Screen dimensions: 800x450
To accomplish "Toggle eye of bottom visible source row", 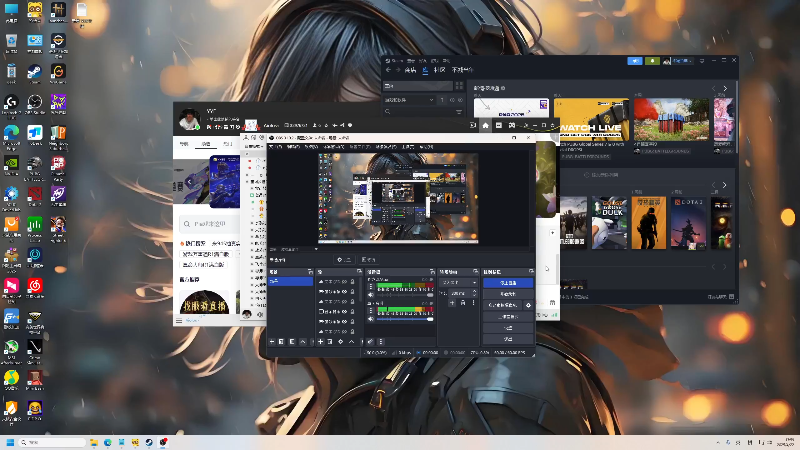I will click(x=344, y=332).
